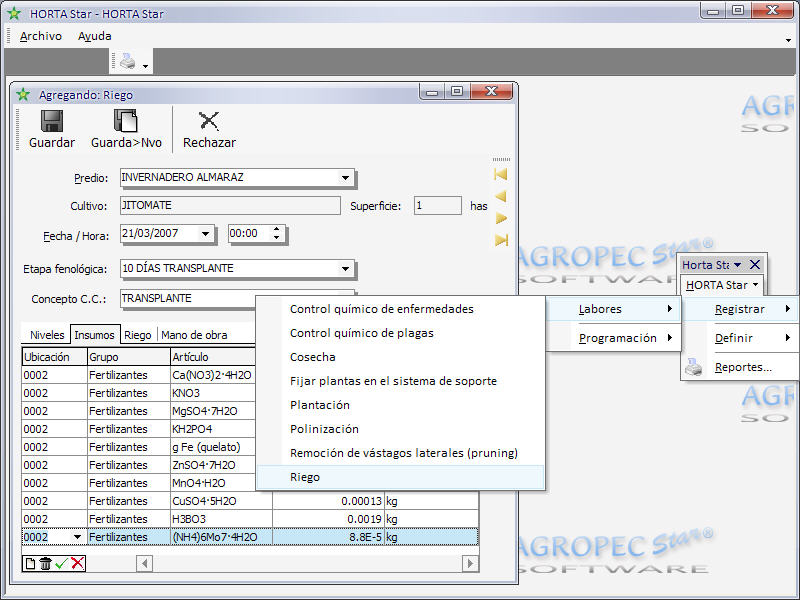Click the Reportes printer icon

point(694,367)
